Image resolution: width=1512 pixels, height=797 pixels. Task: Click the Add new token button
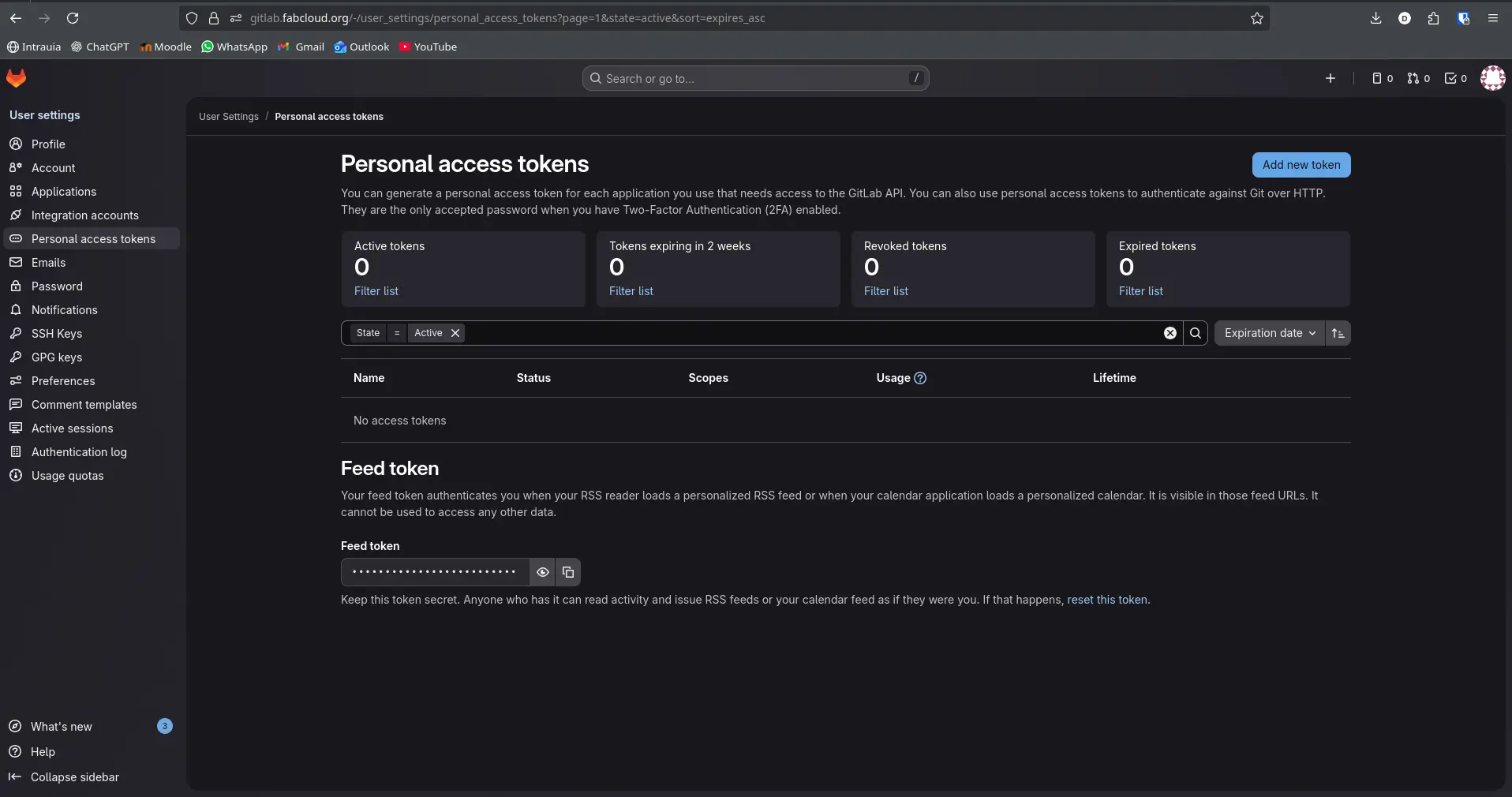(1301, 165)
